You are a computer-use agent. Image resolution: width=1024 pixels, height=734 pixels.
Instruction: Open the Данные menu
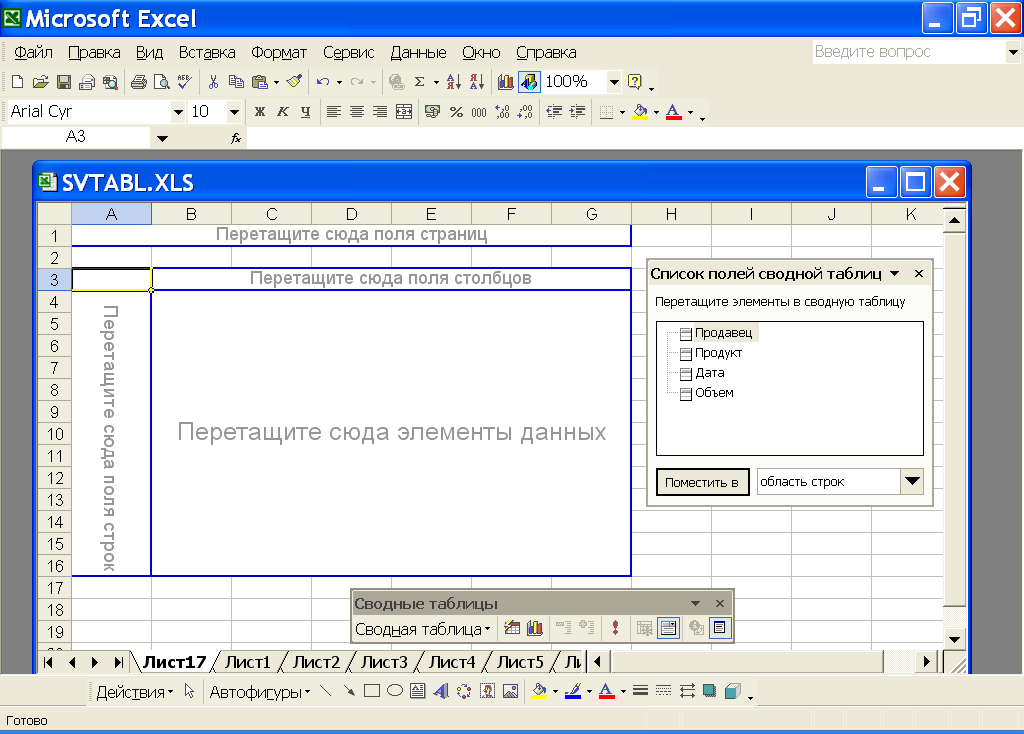tap(418, 52)
